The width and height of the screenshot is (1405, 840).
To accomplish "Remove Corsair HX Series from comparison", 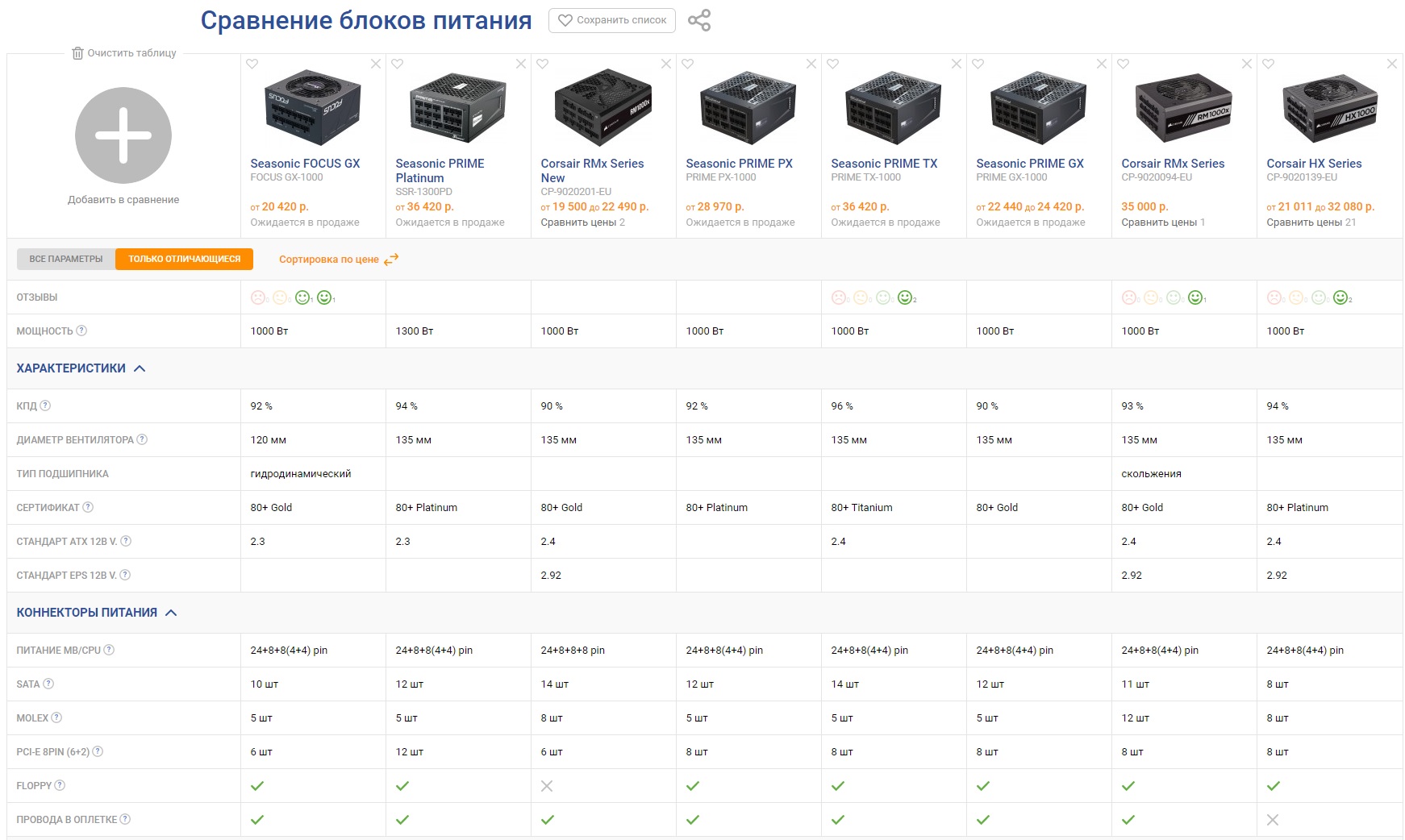I will [1392, 64].
